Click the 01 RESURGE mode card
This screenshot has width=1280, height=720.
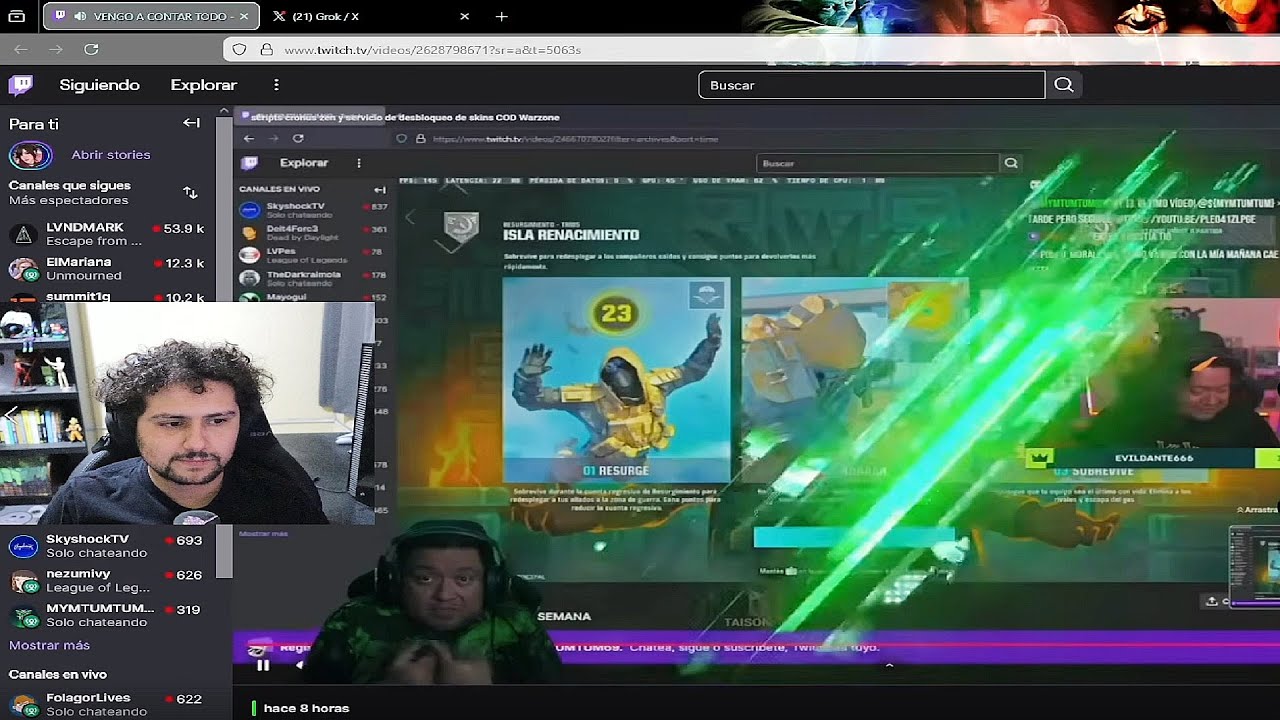(616, 381)
